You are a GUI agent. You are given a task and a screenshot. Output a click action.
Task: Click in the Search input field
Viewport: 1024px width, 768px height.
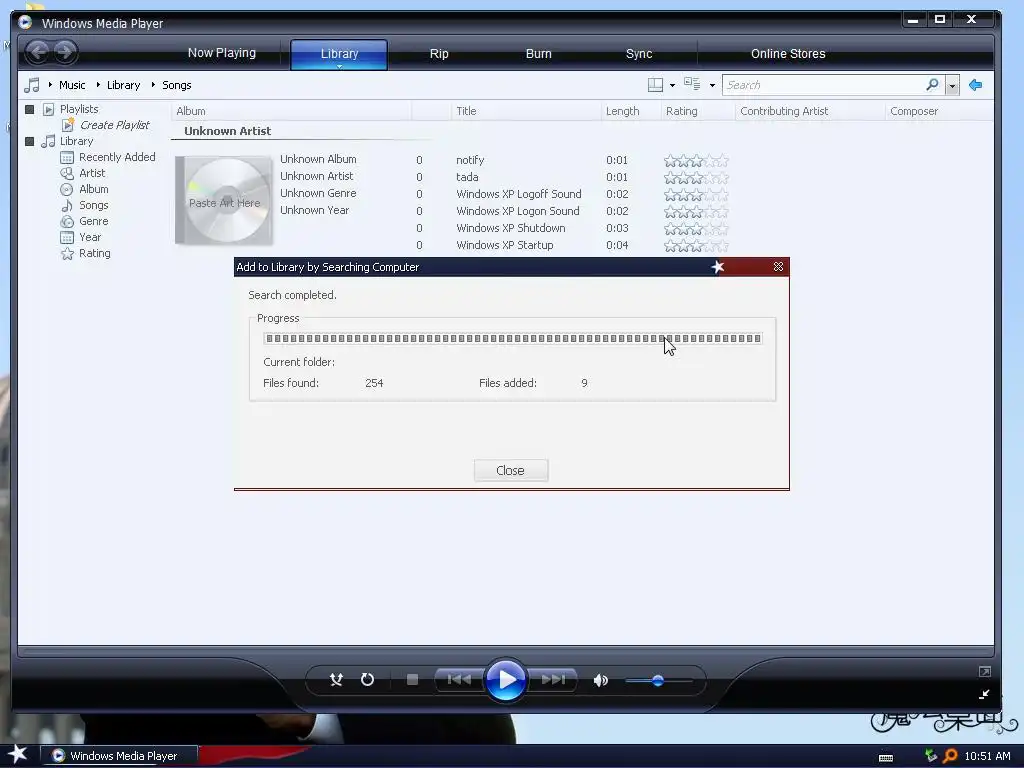pyautogui.click(x=823, y=85)
